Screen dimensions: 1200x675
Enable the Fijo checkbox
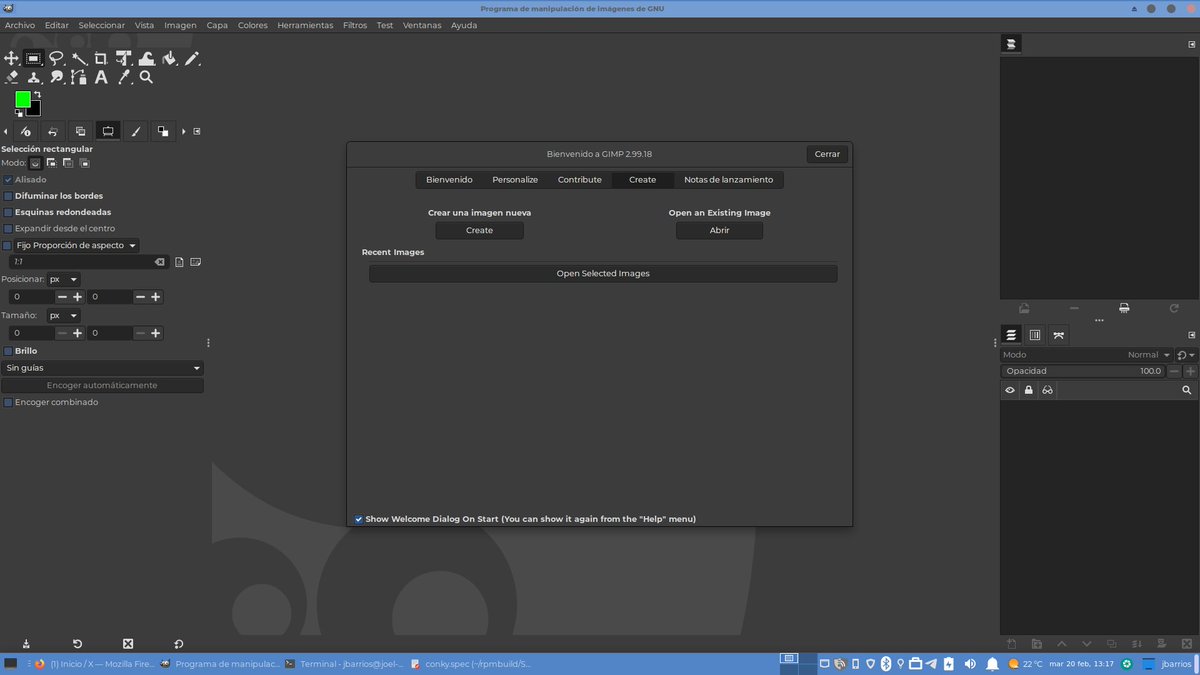[x=8, y=245]
